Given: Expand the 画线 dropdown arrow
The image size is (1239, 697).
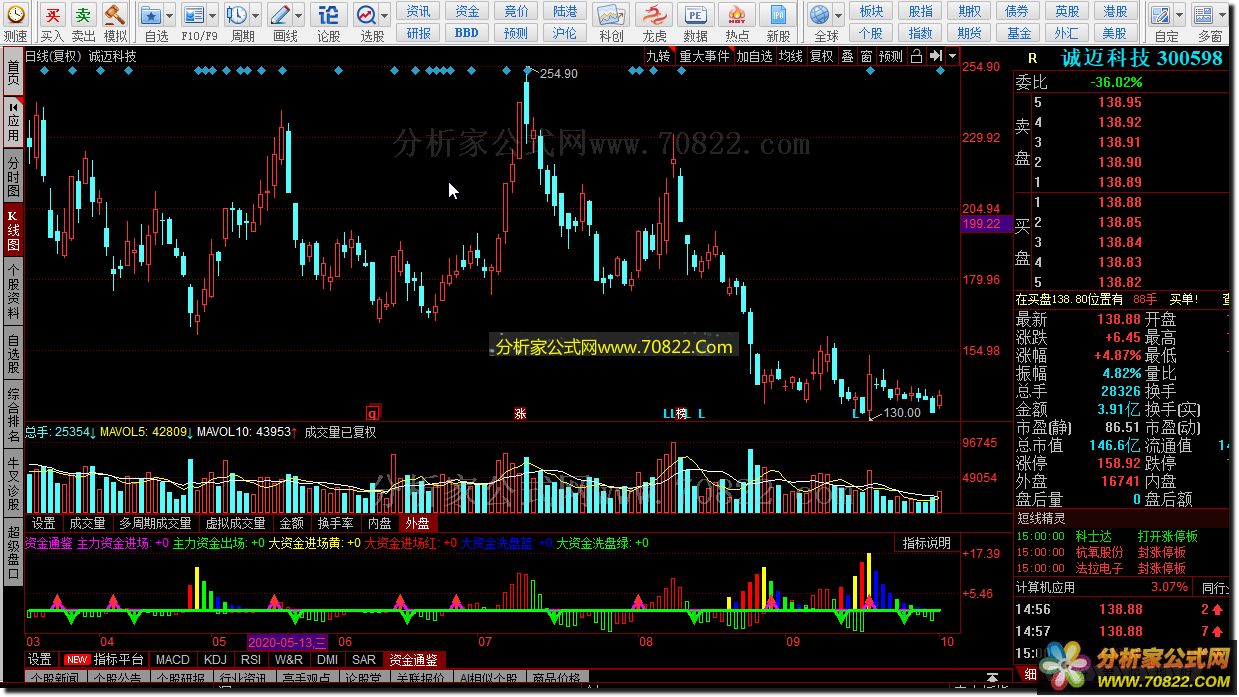Looking at the screenshot, I should [x=300, y=15].
